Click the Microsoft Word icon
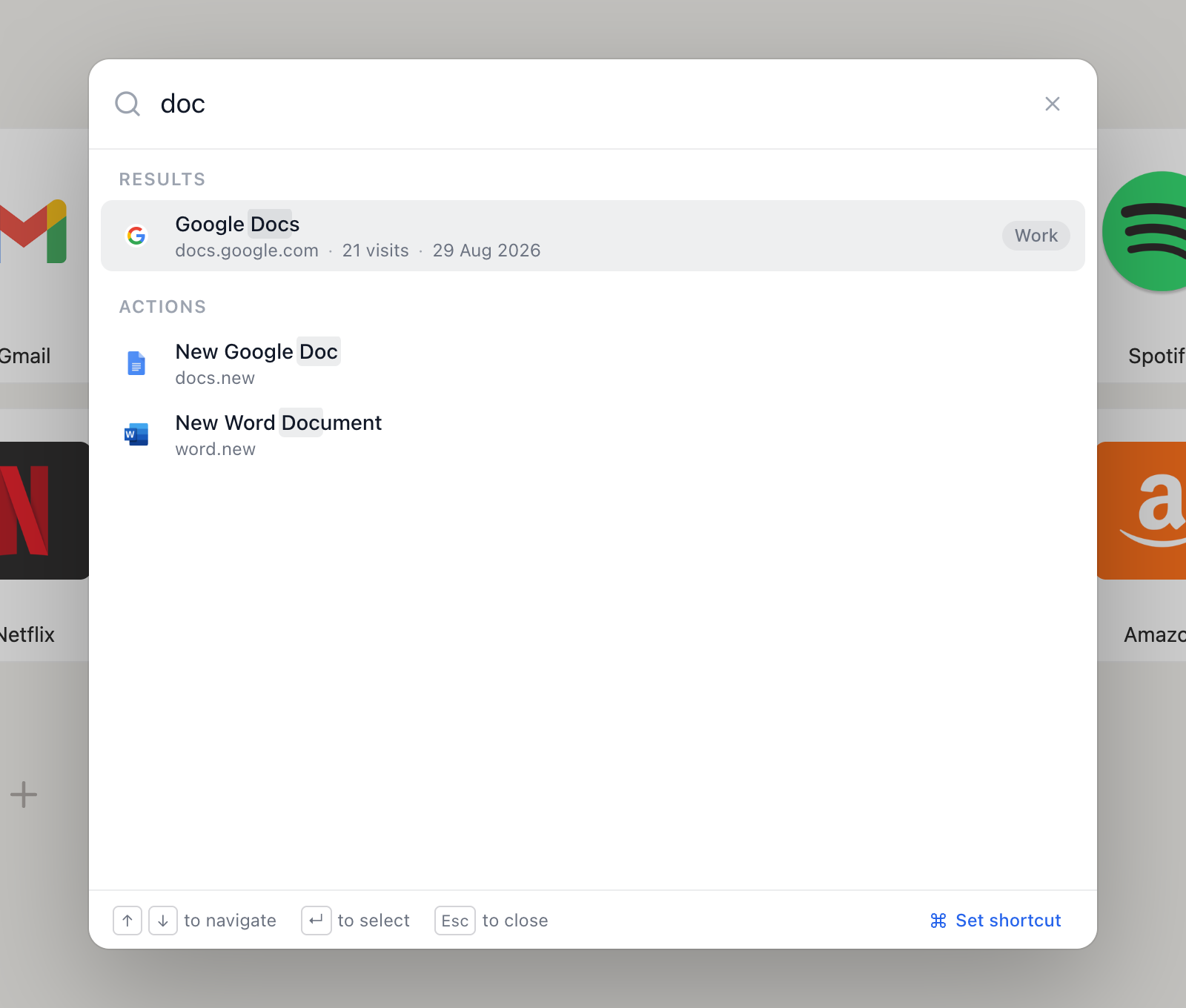Screen dimensions: 1186x1008 (x=136, y=434)
